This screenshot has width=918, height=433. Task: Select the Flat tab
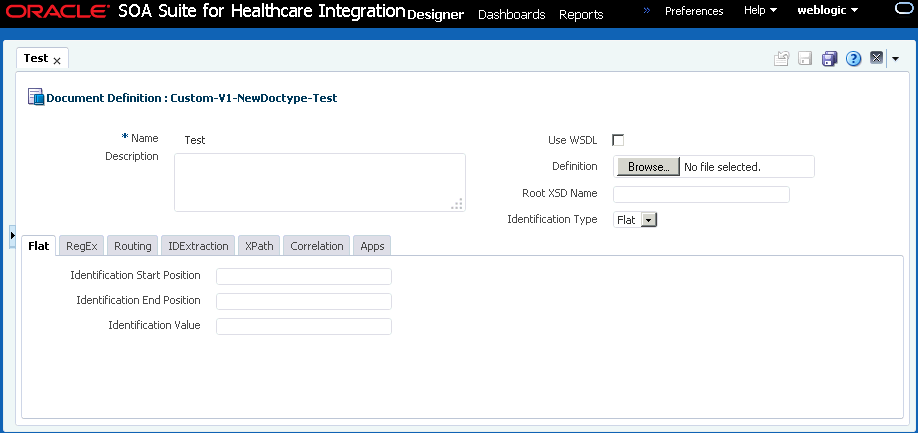[39, 246]
